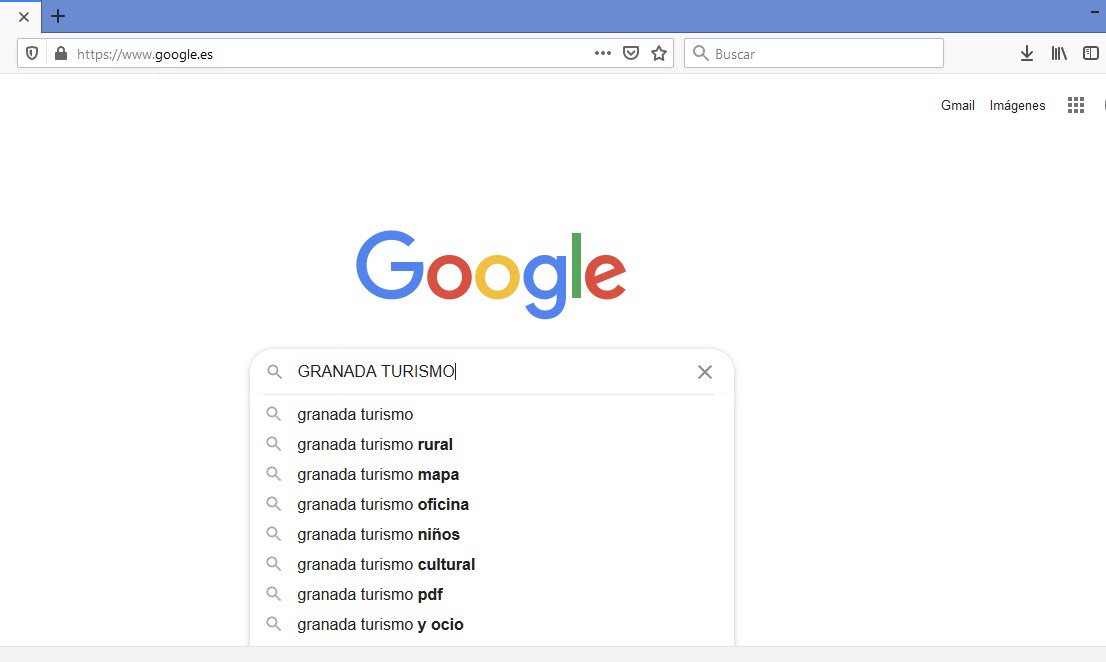1106x662 pixels.
Task: Open Google apps grid
Action: pos(1076,105)
